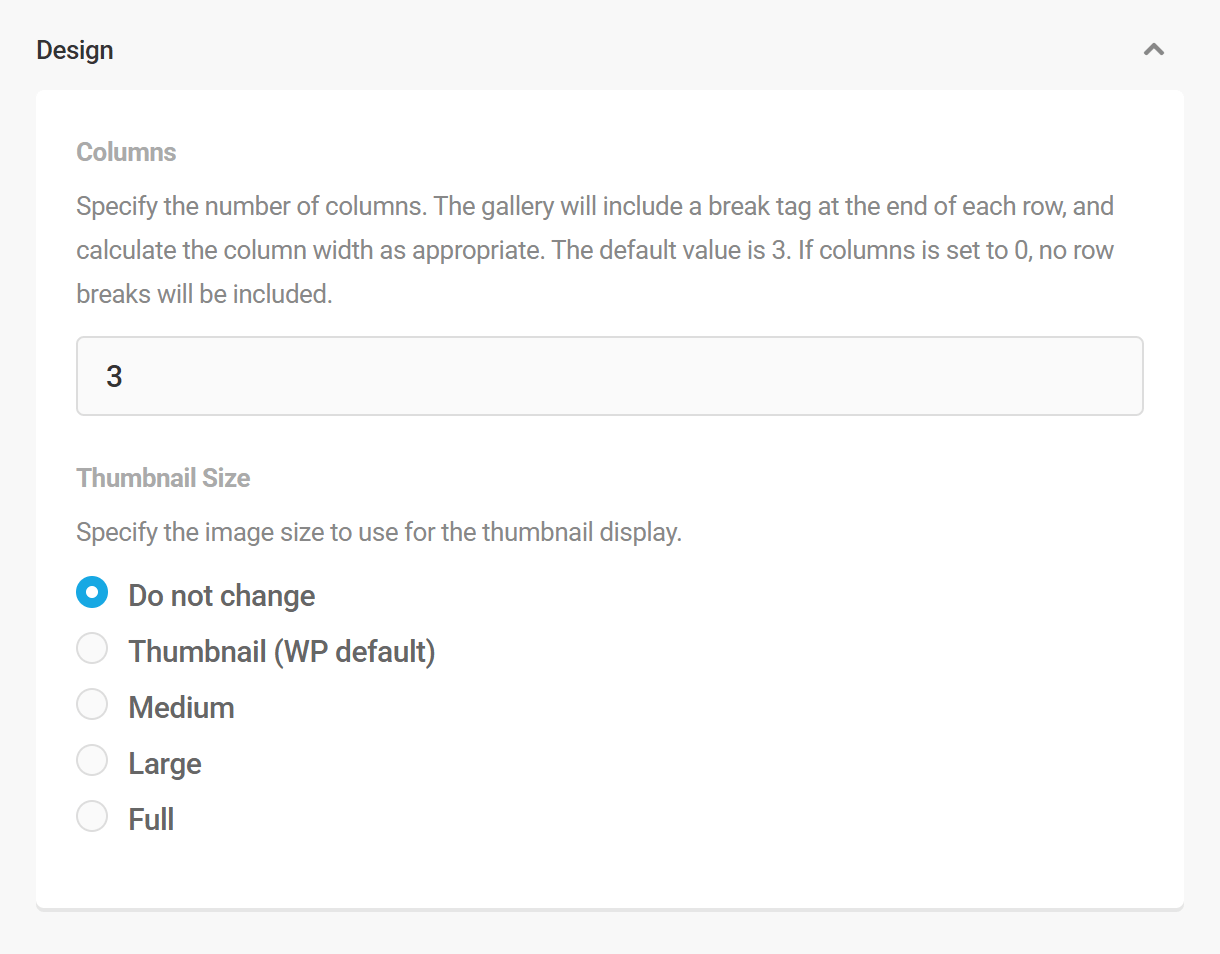
Task: Click the Columns description paragraph
Action: pyautogui.click(x=595, y=249)
